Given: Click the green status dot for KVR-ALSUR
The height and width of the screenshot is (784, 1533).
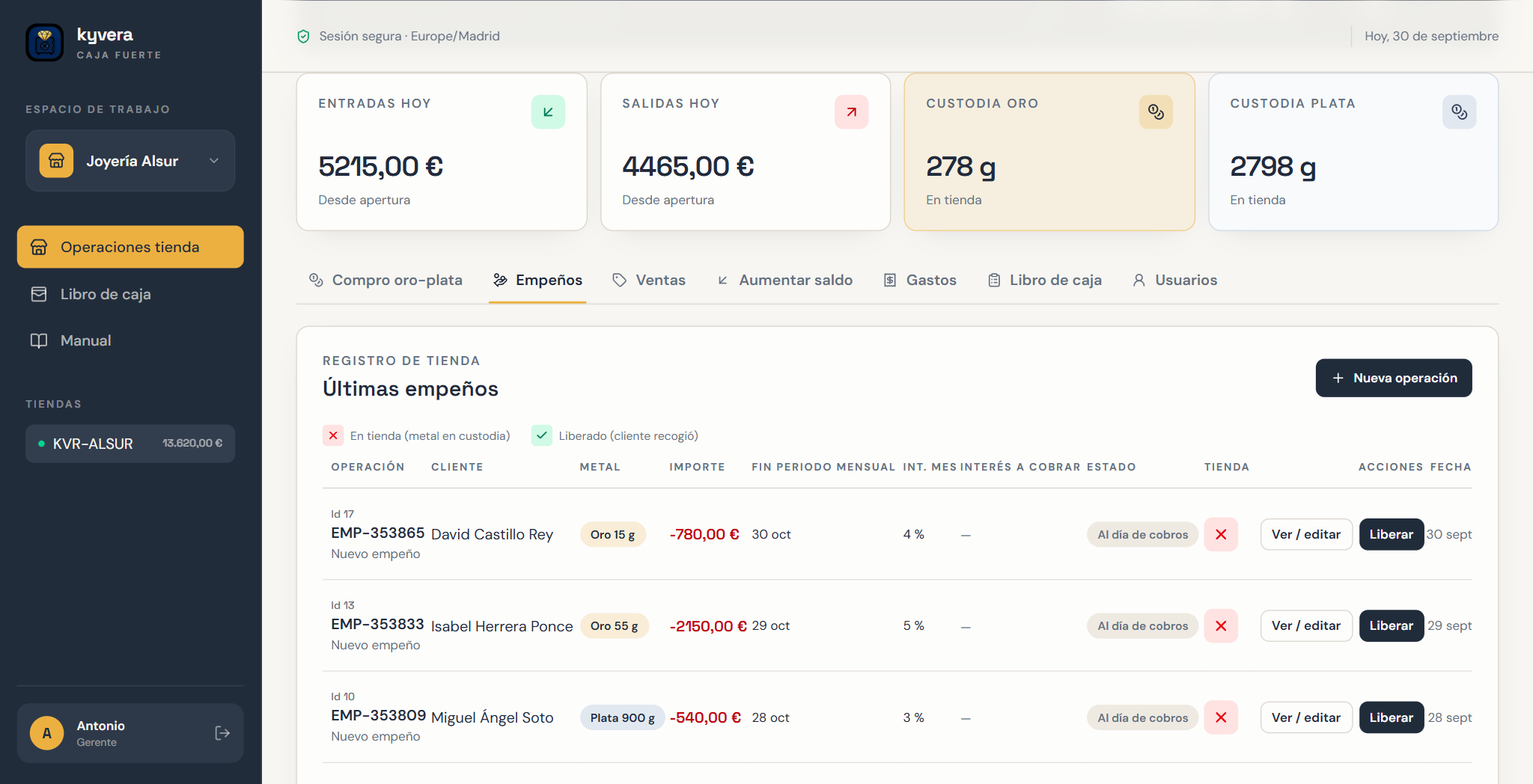Looking at the screenshot, I should click(x=41, y=444).
